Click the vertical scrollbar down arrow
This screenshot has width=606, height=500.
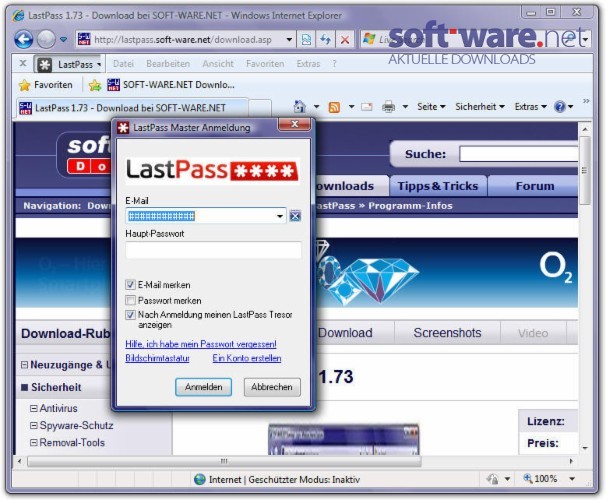tap(585, 448)
